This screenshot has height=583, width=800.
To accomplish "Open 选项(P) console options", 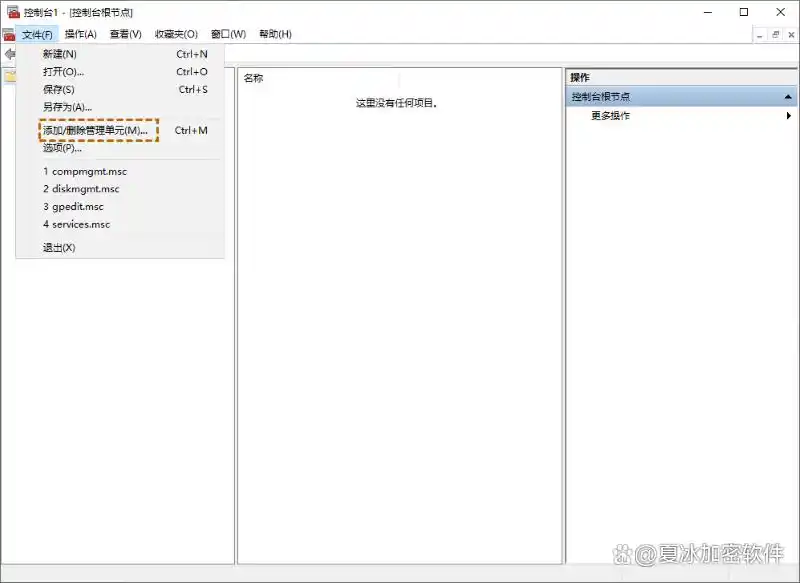I will click(x=63, y=148).
